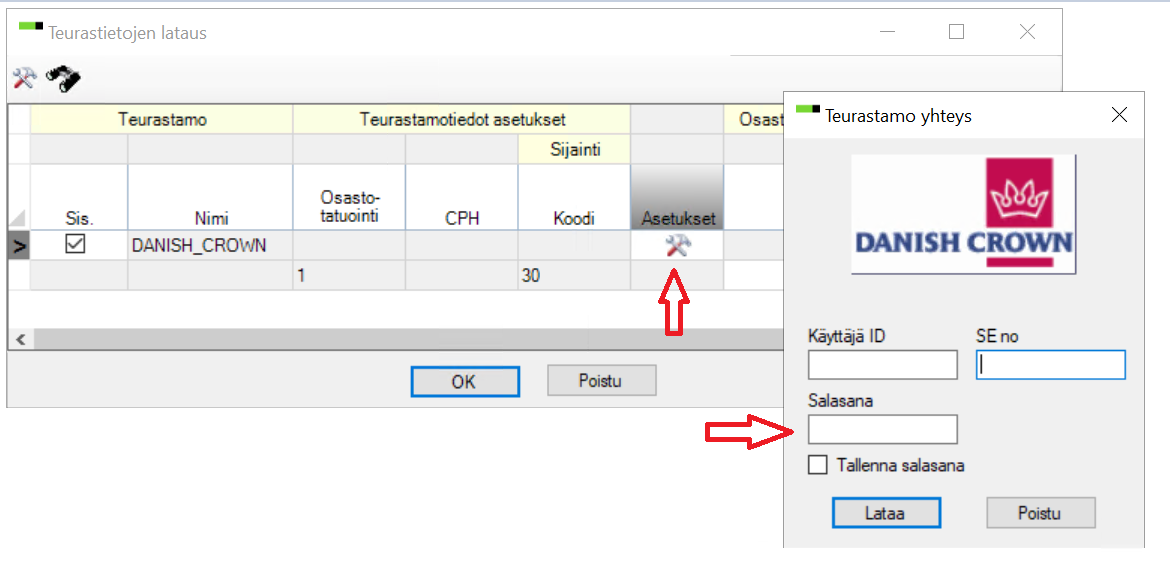1170x588 pixels.
Task: Open Asetukset tools icon in DANISH_CROWN row
Action: point(678,245)
